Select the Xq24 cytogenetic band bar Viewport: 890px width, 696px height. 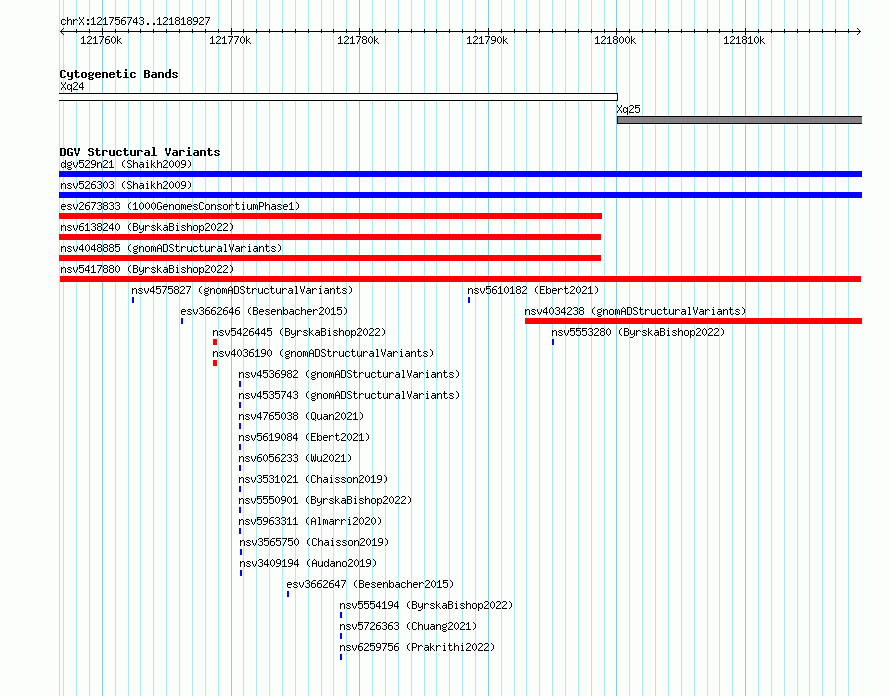click(x=338, y=97)
